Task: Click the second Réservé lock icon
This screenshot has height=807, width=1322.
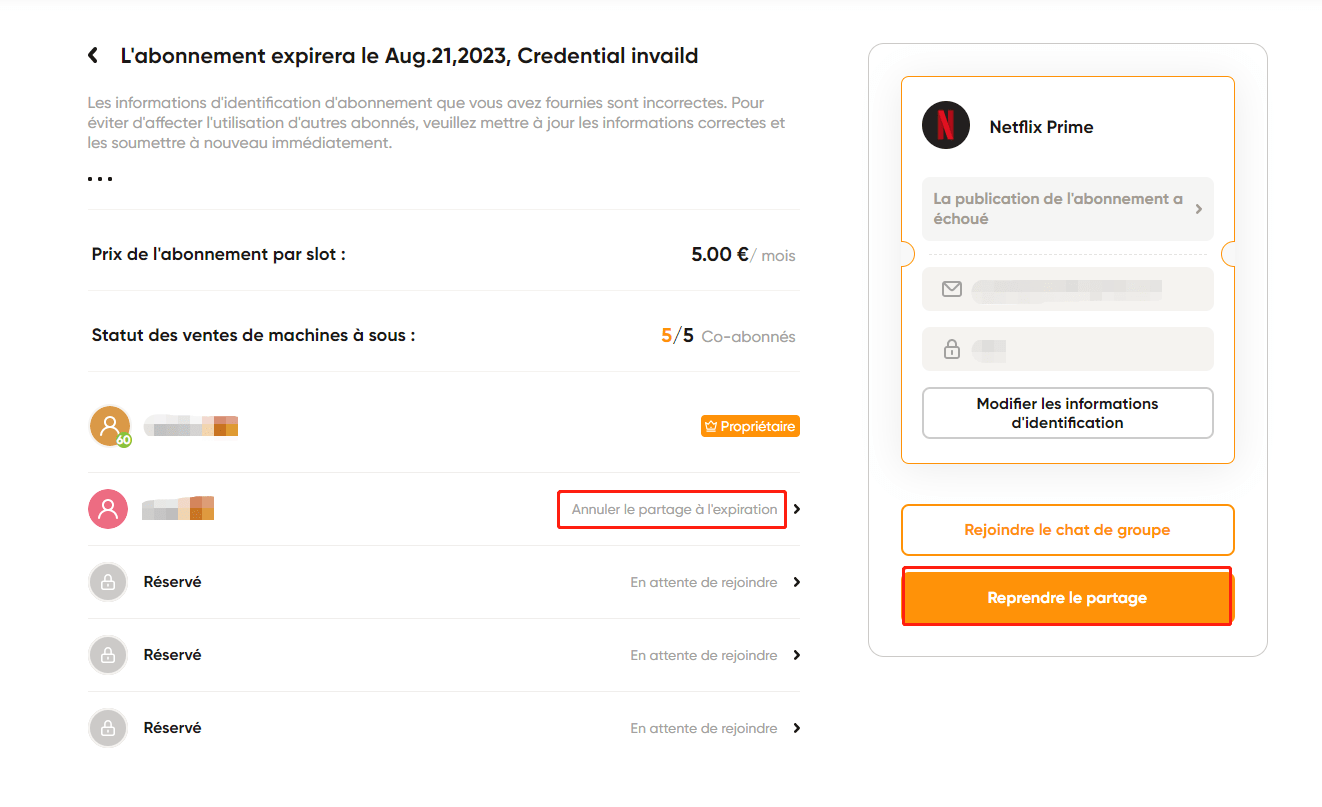Action: pyautogui.click(x=108, y=655)
